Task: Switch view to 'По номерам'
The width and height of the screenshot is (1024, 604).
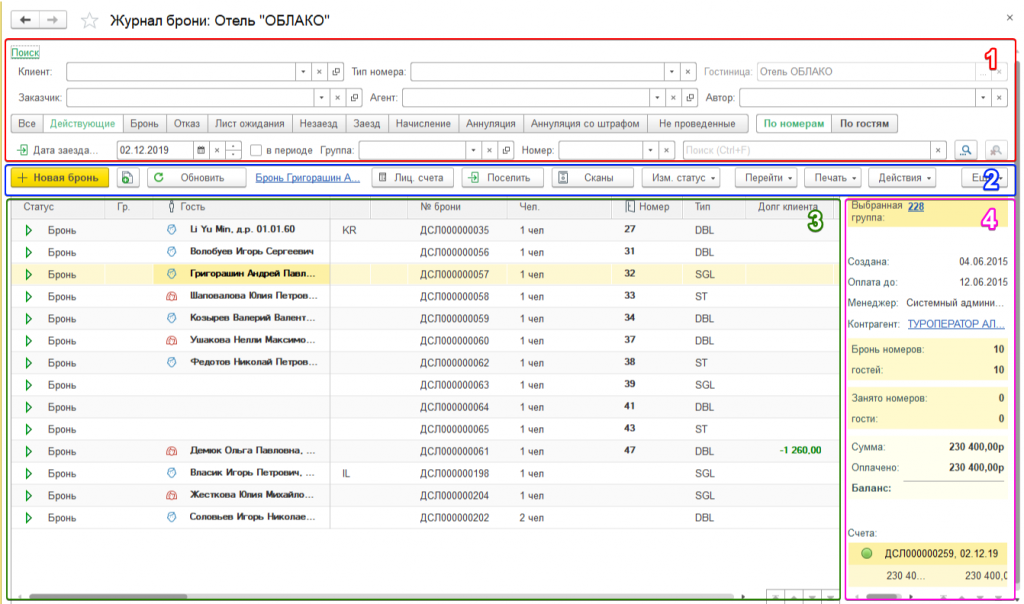Action: 793,124
